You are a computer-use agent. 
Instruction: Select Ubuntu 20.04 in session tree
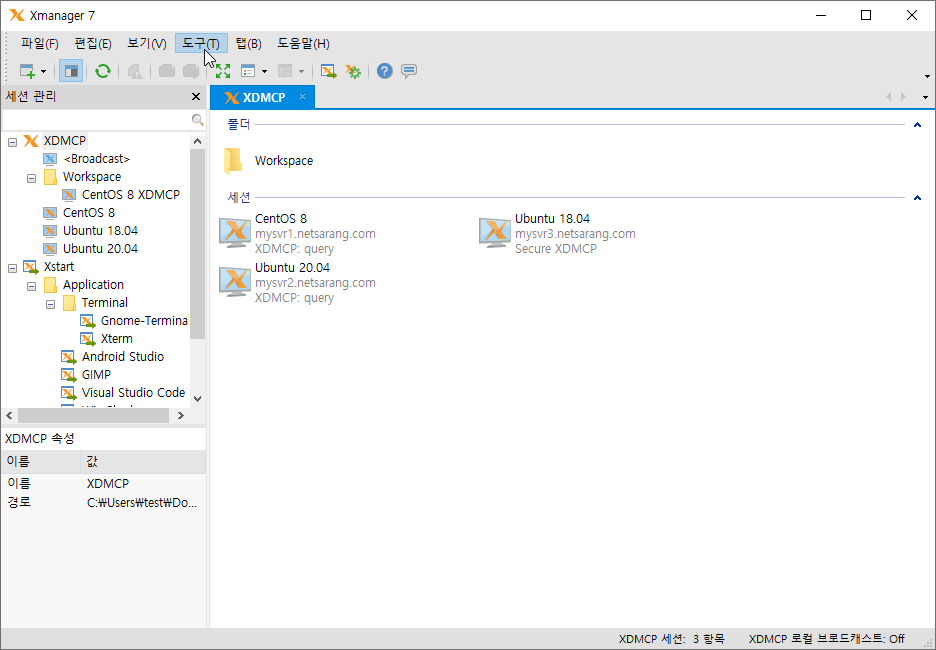[100, 248]
